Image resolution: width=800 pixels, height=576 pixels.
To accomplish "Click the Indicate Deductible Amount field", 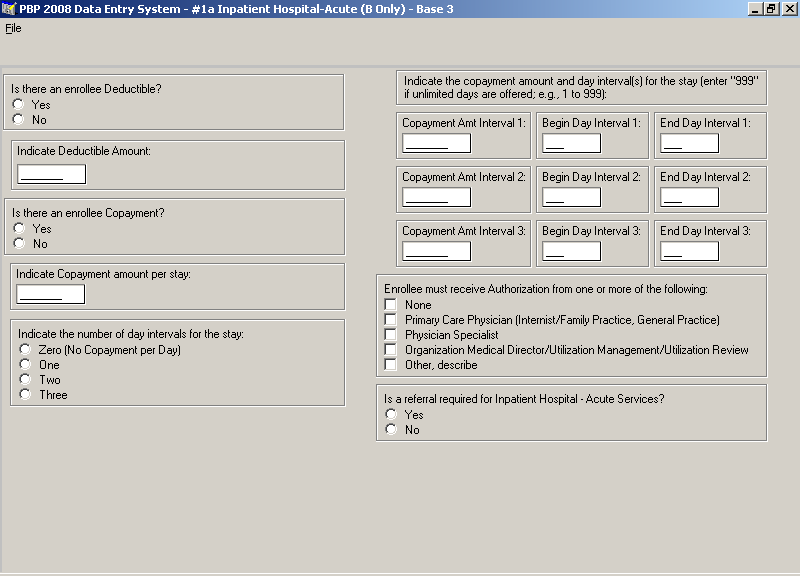I will (52, 174).
